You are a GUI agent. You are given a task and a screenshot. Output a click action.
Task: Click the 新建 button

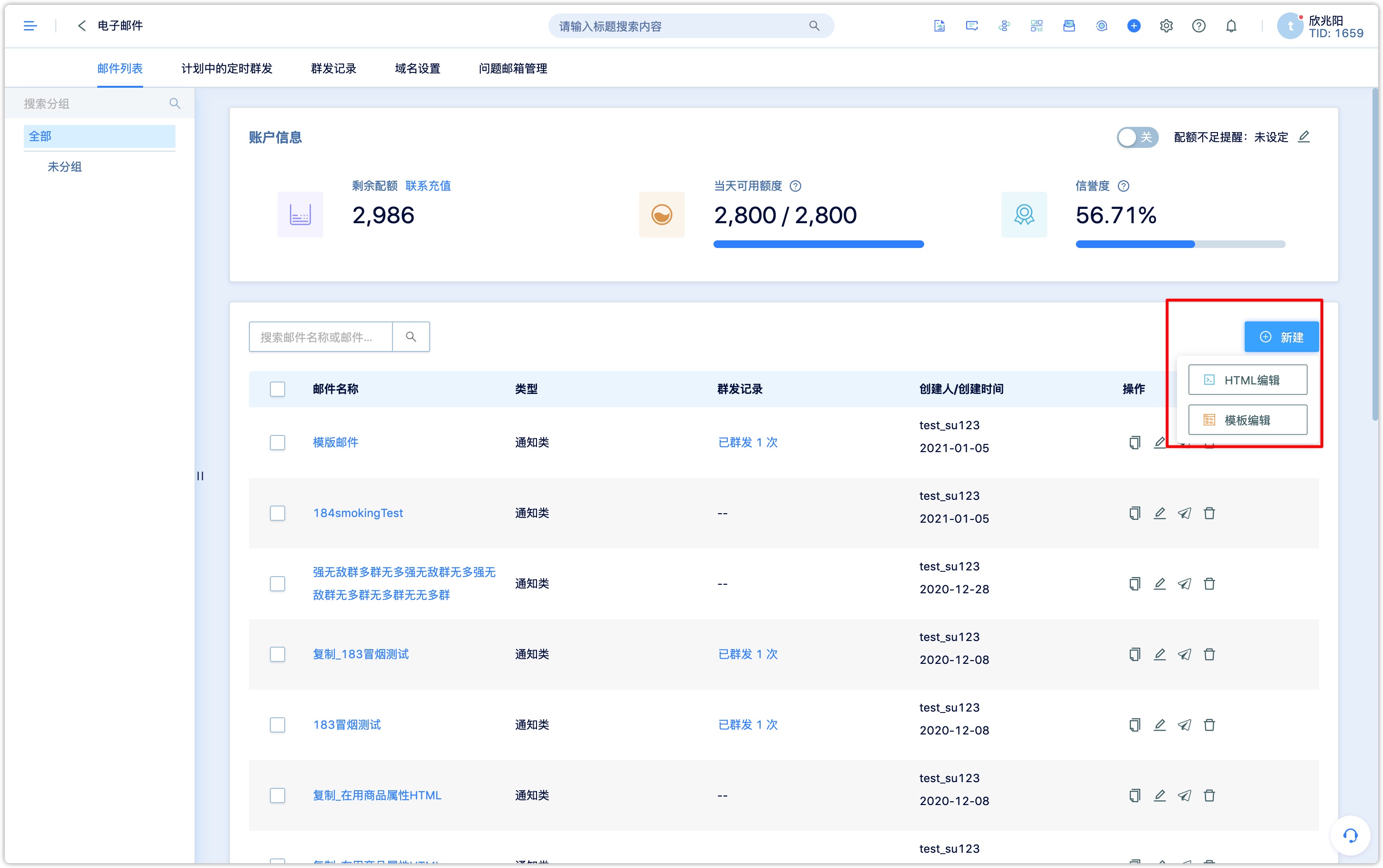(x=1281, y=337)
